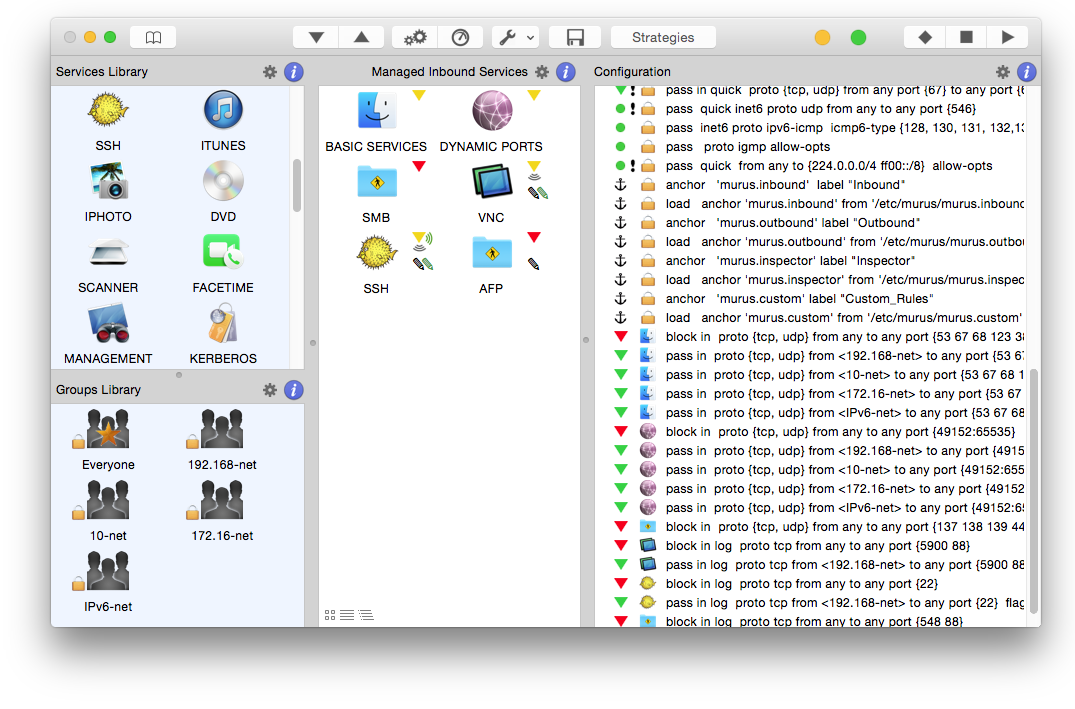Click the Strategies button
This screenshot has height=709, width=1075.
(663, 37)
